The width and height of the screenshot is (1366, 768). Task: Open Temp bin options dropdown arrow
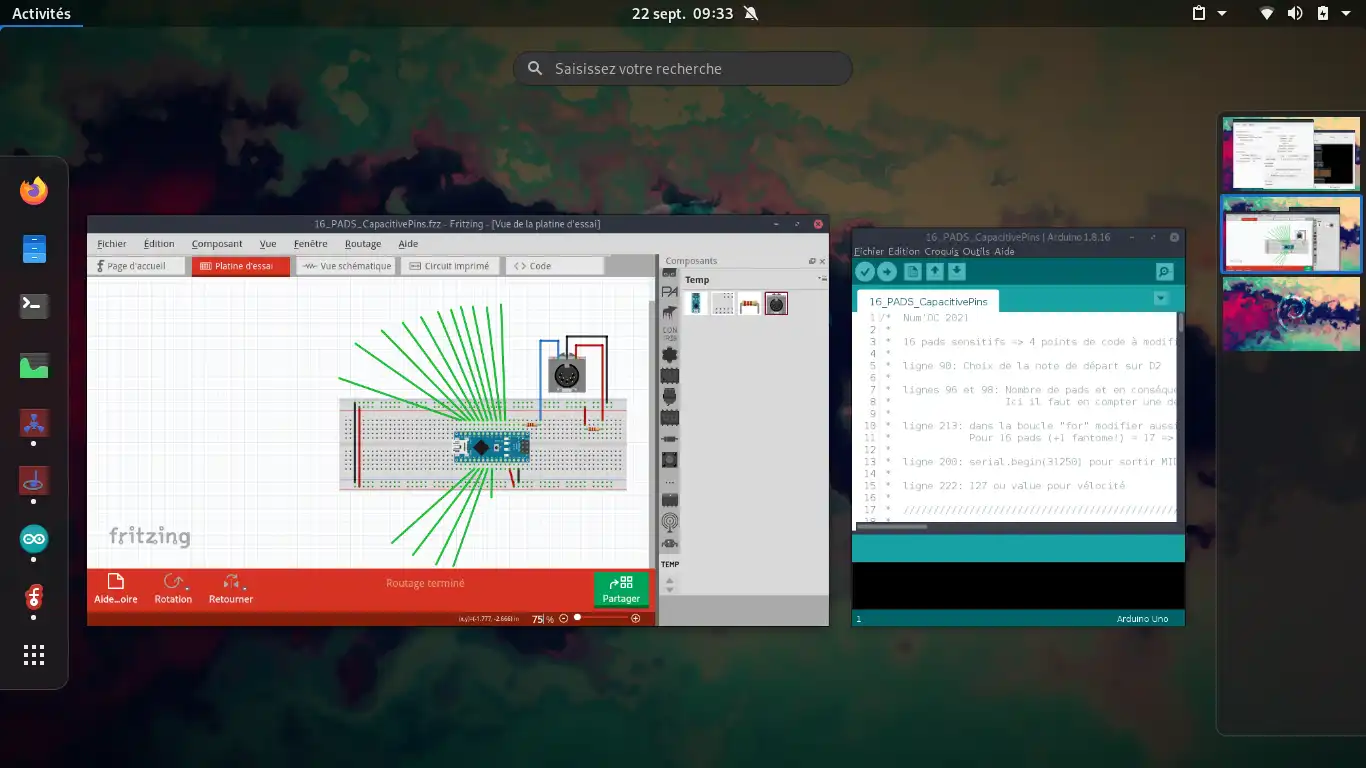(822, 279)
